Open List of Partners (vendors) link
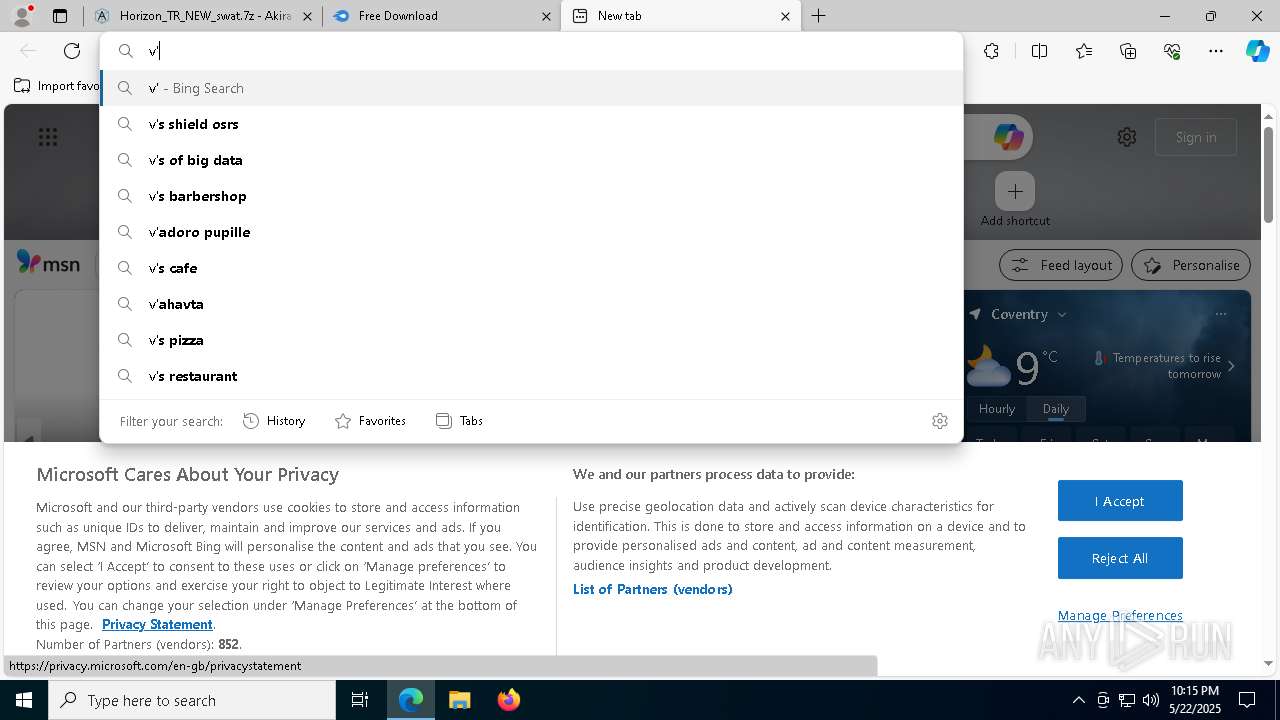1280x720 pixels. 653,589
